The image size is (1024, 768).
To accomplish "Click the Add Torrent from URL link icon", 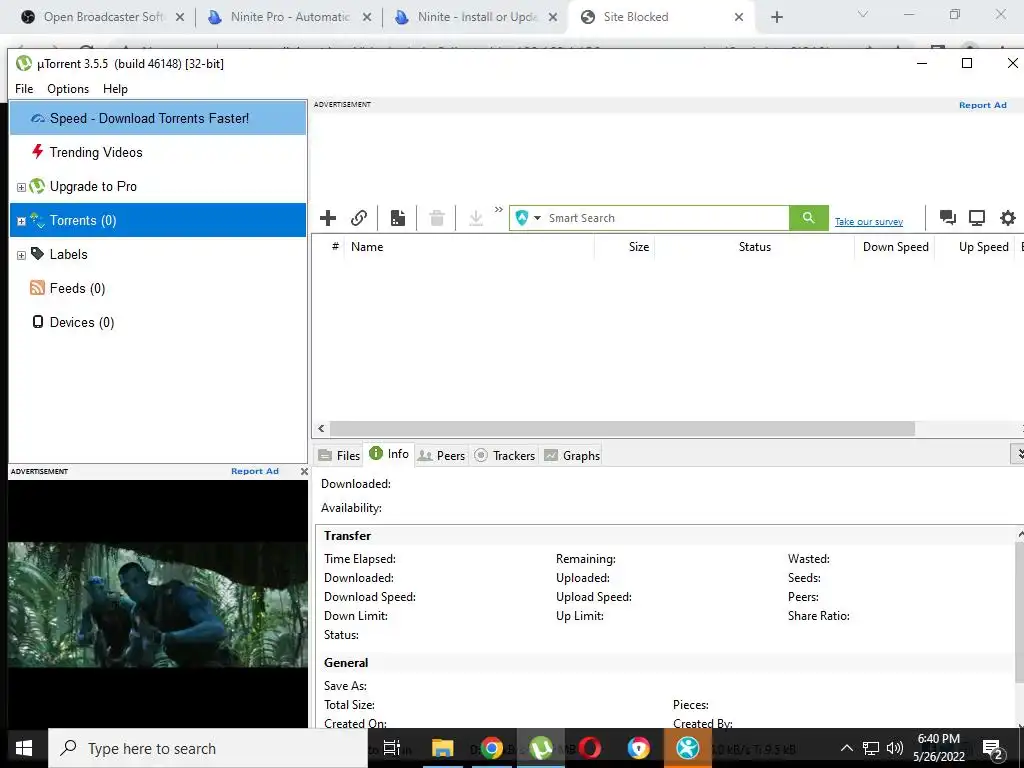I will [359, 217].
